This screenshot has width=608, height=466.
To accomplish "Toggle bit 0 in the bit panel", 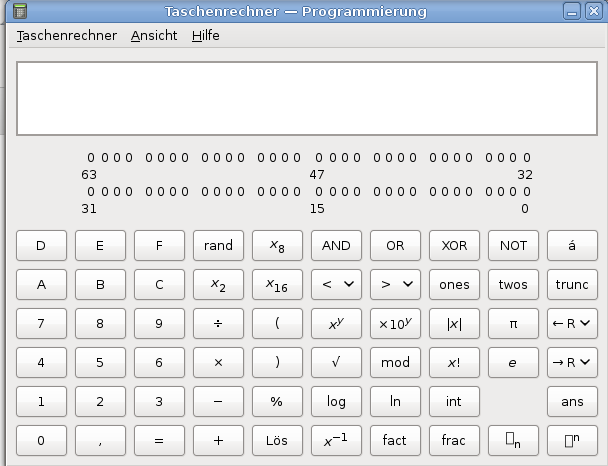I will tap(527, 192).
